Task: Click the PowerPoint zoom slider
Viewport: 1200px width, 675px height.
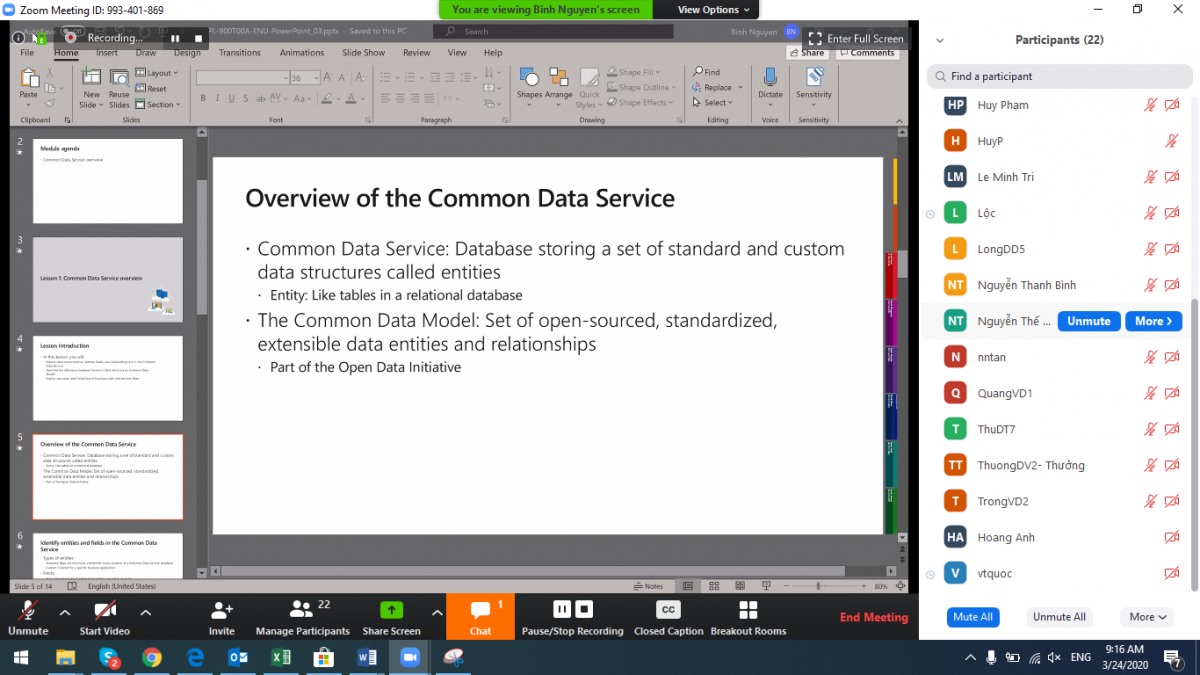Action: tap(818, 586)
